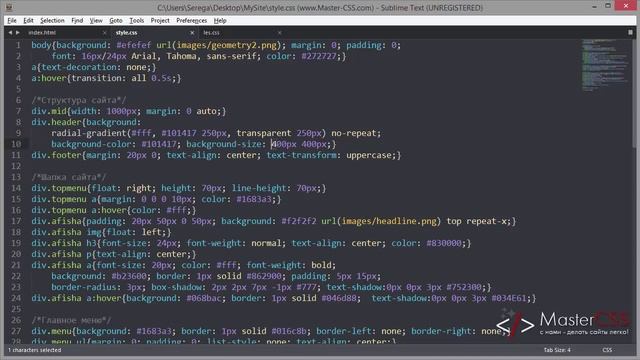Click the Sublime Text icon in title bar

point(9,7)
